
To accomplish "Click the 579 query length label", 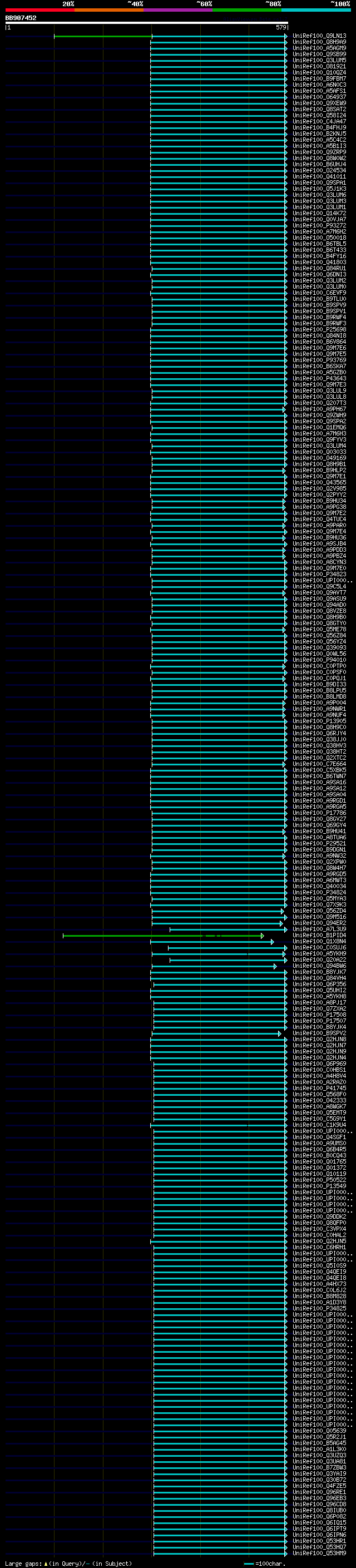I will point(280,27).
